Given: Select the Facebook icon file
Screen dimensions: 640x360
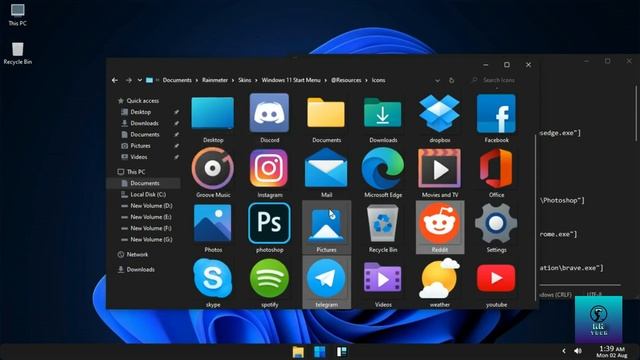Looking at the screenshot, I should pyautogui.click(x=496, y=118).
